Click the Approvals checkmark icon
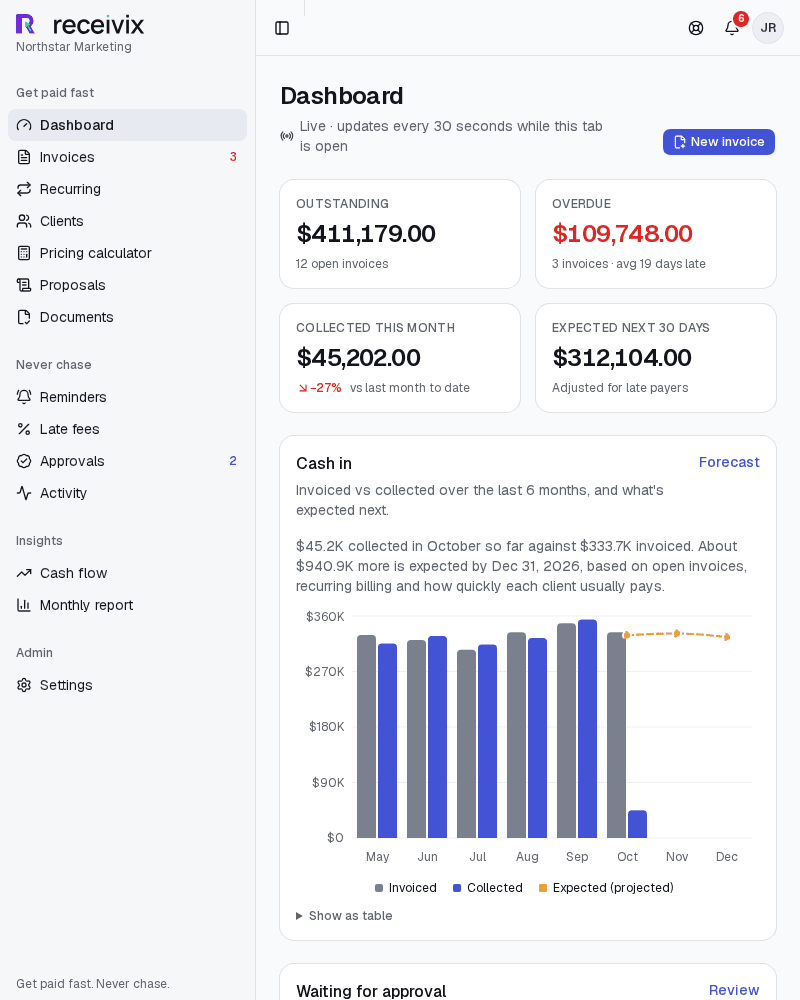The image size is (800, 1000). tap(24, 461)
